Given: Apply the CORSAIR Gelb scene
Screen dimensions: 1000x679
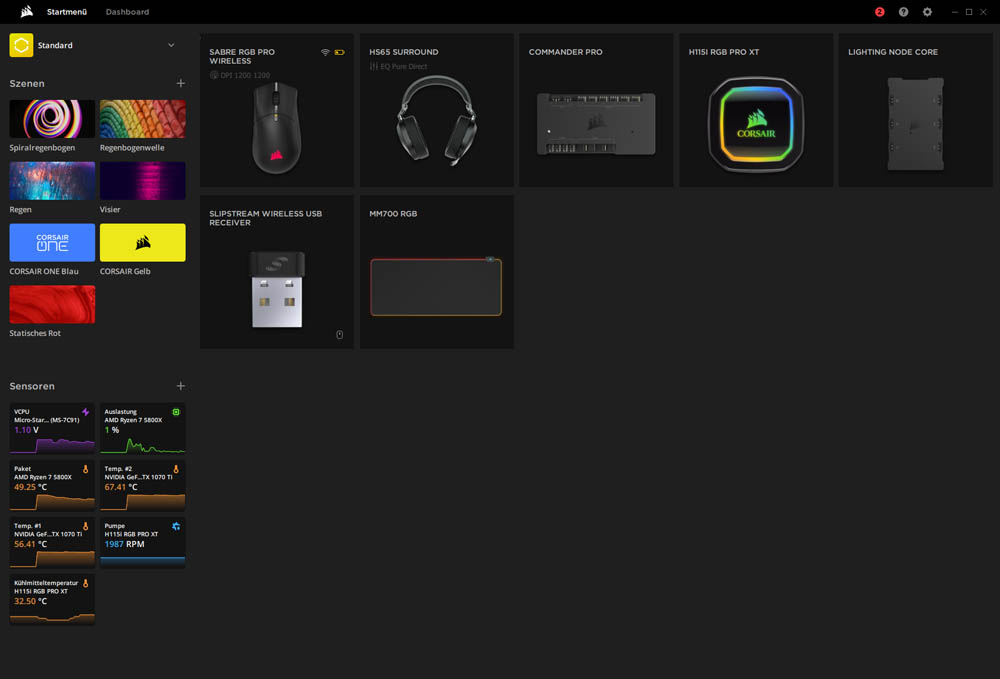Looking at the screenshot, I should (143, 242).
